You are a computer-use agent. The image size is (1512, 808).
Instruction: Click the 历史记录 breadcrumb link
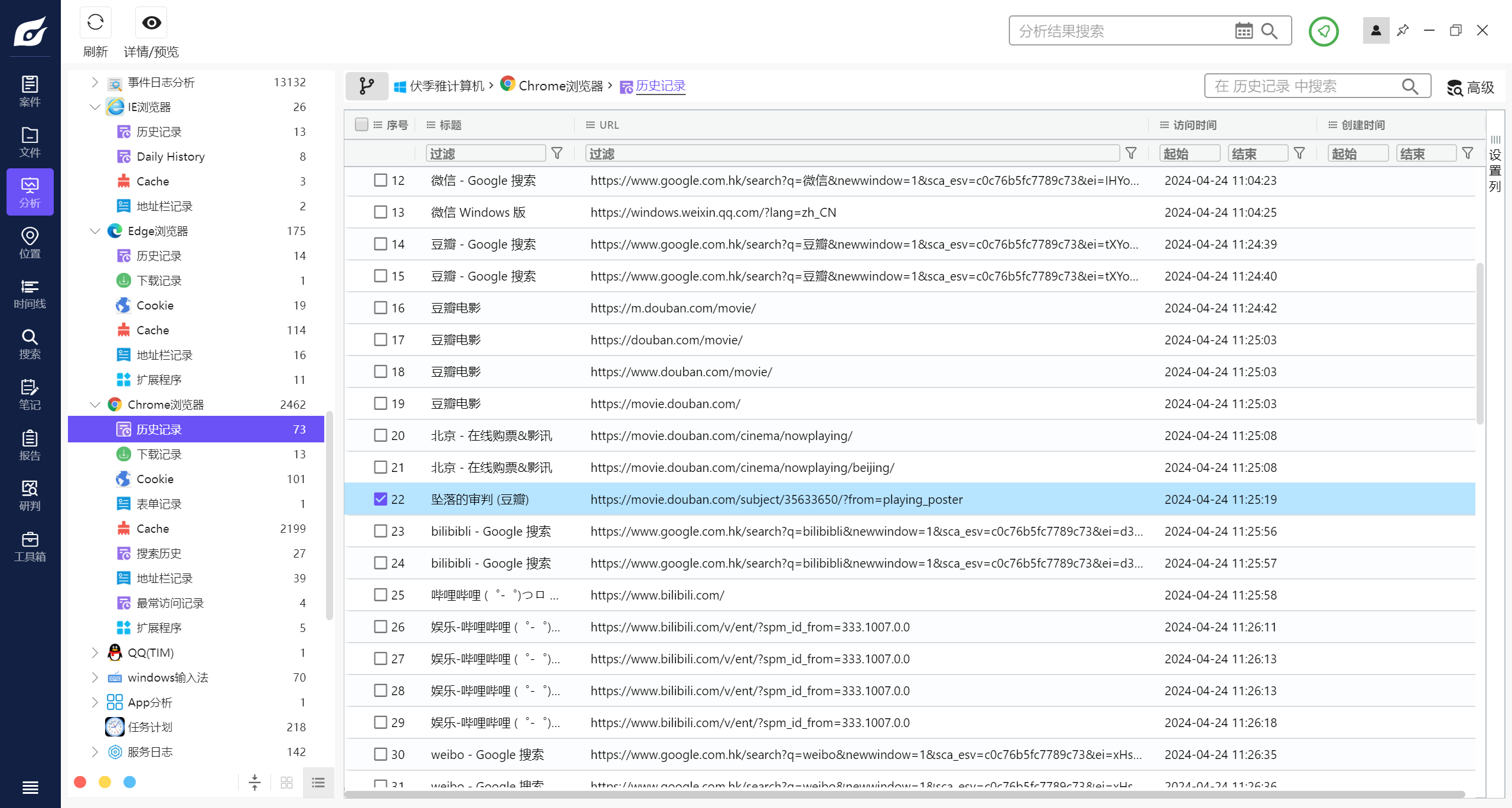(660, 86)
